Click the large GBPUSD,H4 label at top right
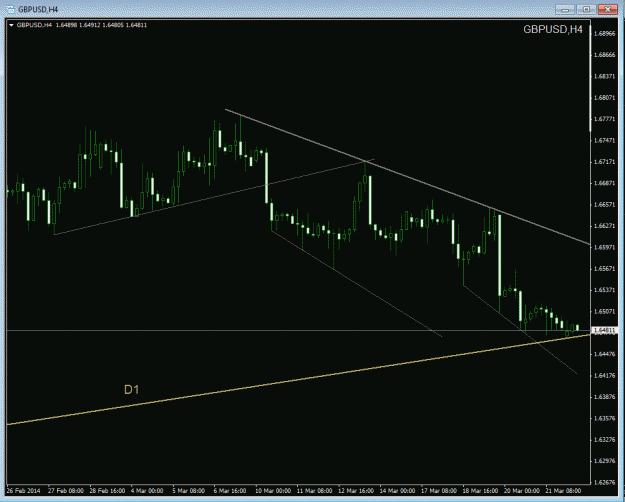Image resolution: width=625 pixels, height=502 pixels. 552,30
